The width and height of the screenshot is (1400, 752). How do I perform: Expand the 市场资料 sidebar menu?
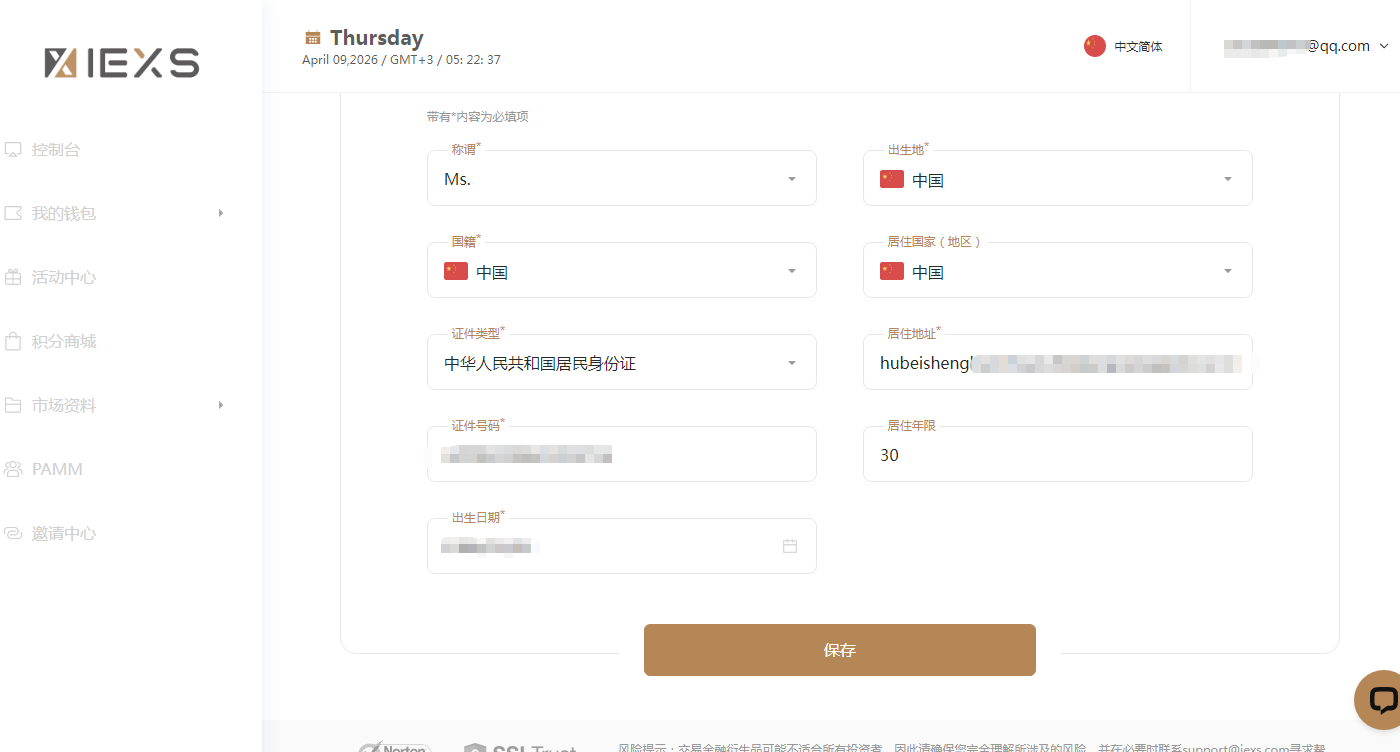114,406
